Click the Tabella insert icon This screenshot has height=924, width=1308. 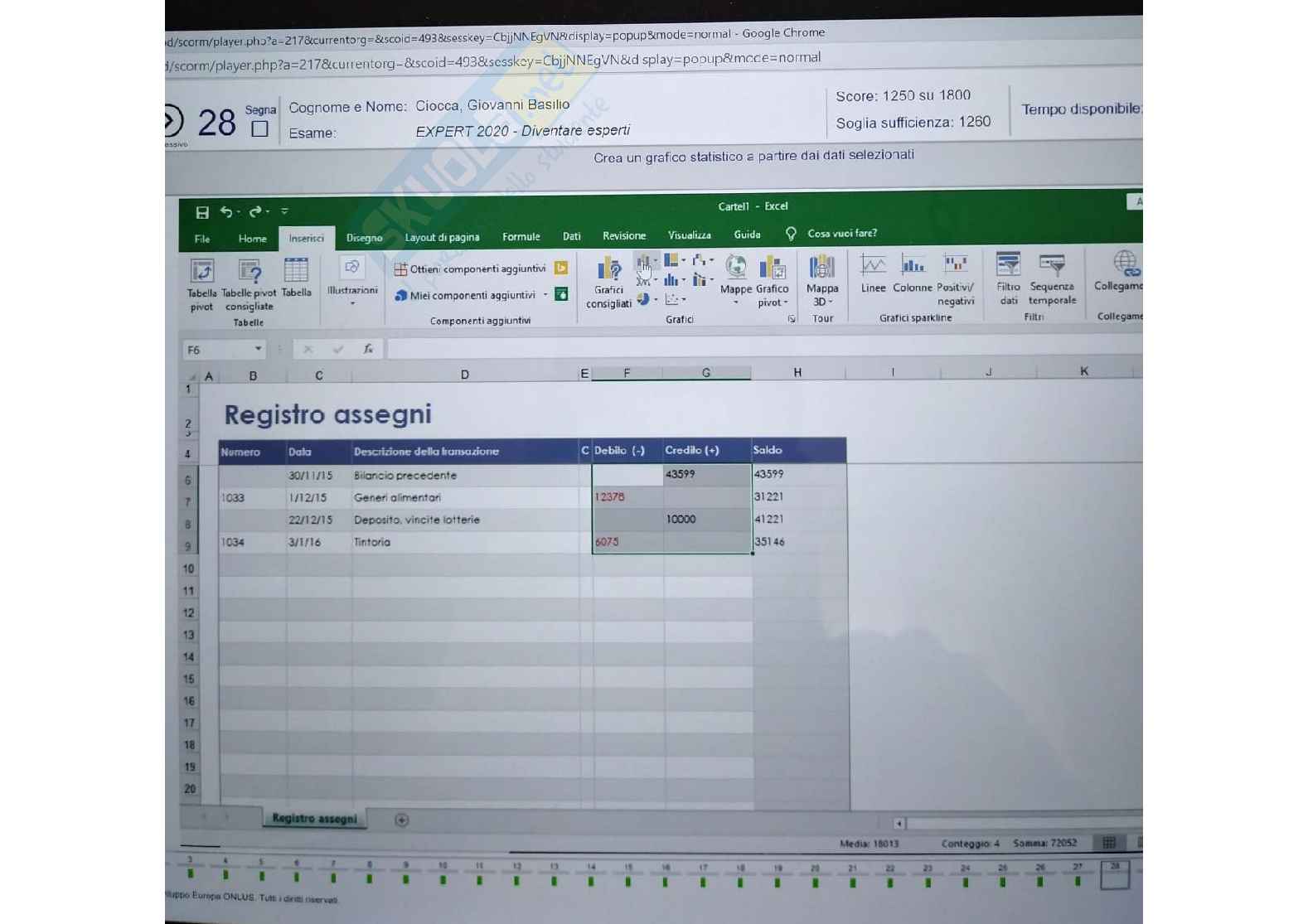(296, 271)
